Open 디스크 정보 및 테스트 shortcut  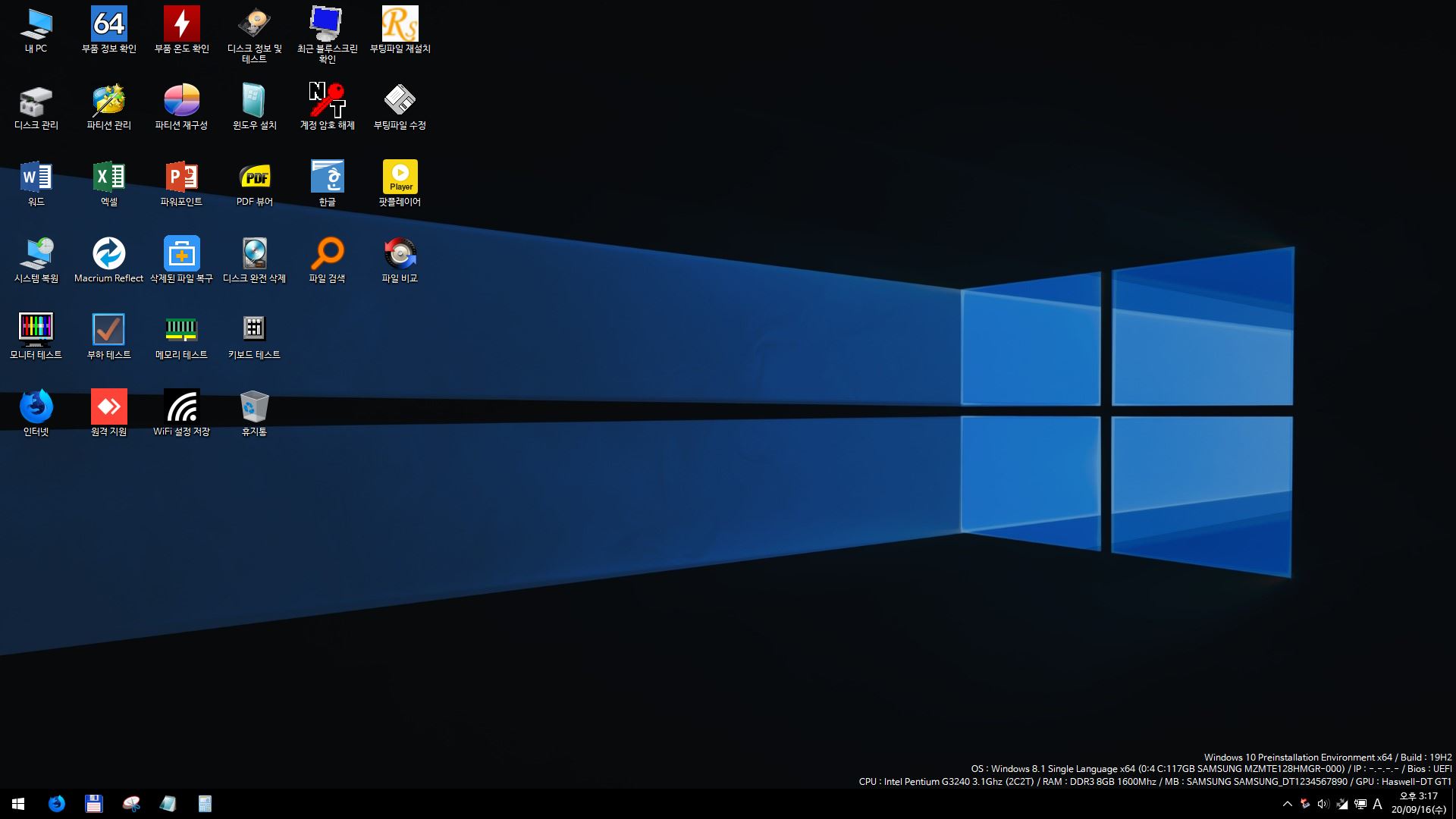pyautogui.click(x=255, y=35)
